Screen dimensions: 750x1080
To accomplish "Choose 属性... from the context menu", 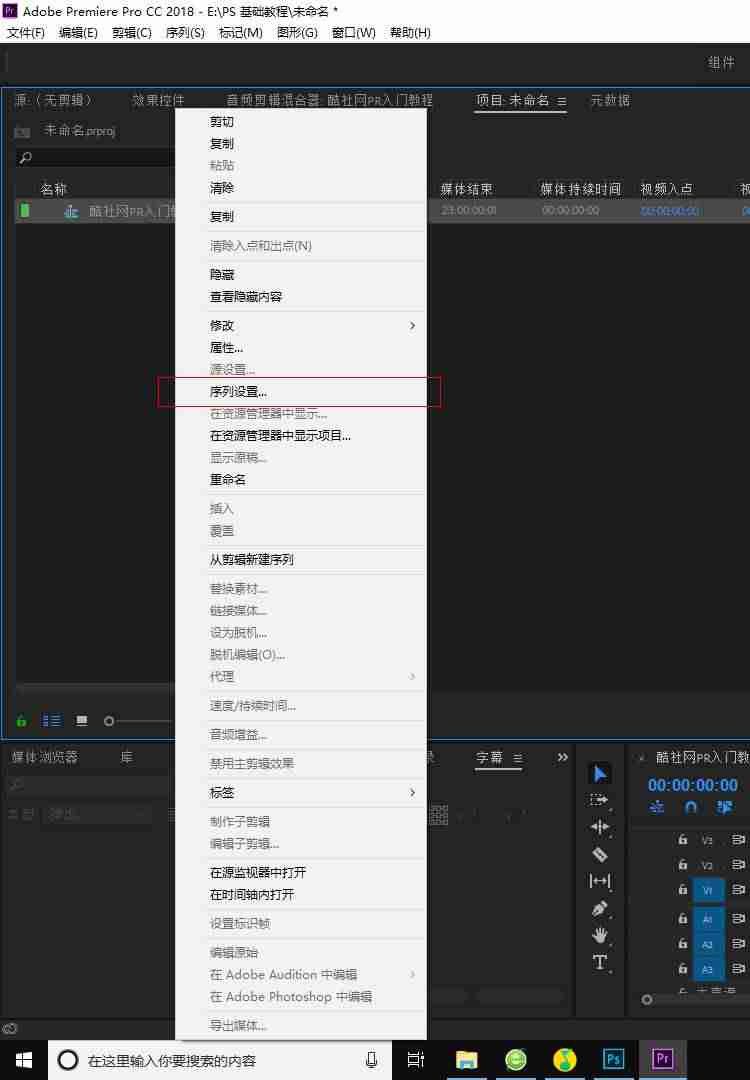I will [301, 347].
